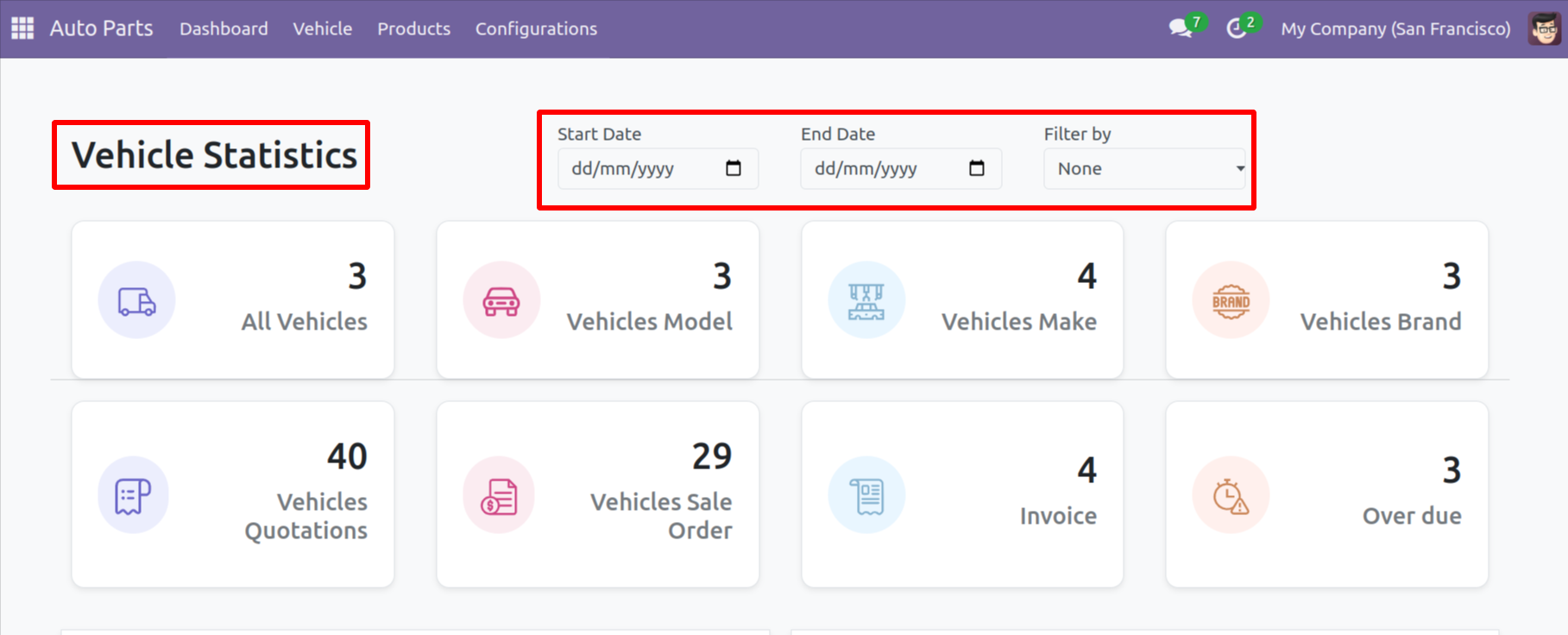Click the Invoice receipt icon
Screen dimensions: 1568x635
(866, 495)
